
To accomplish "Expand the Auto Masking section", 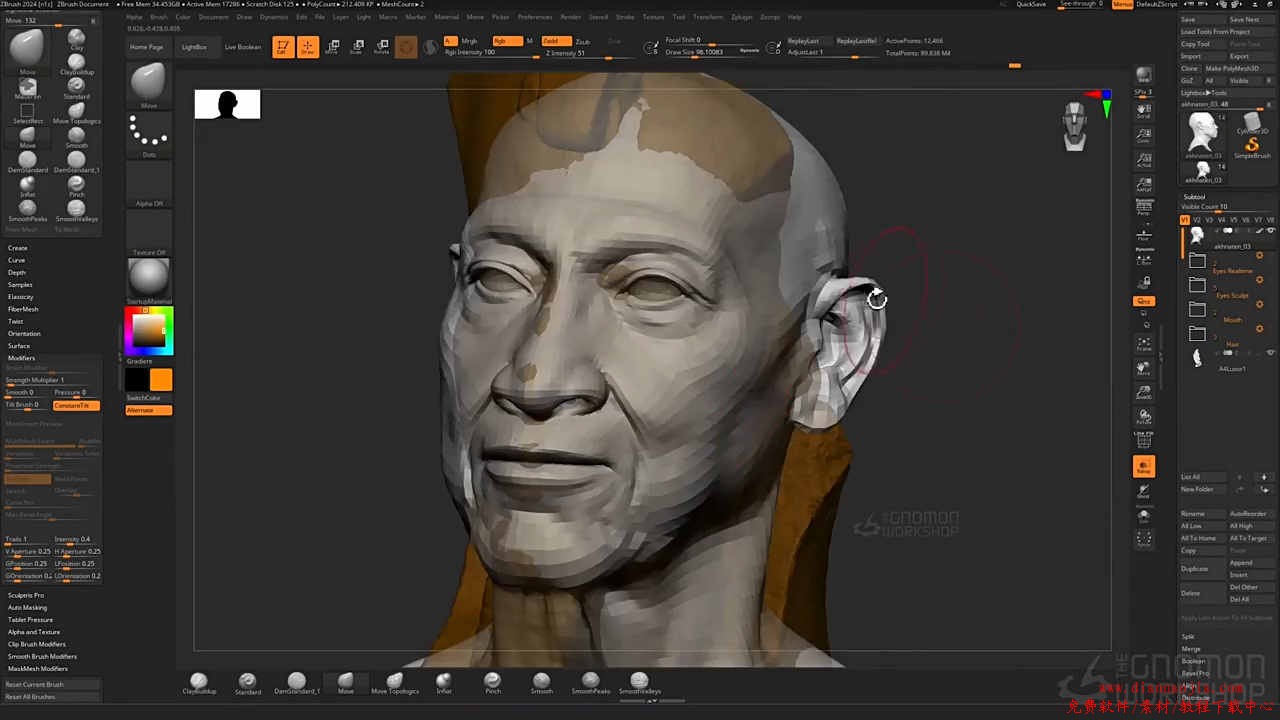I will pos(28,607).
